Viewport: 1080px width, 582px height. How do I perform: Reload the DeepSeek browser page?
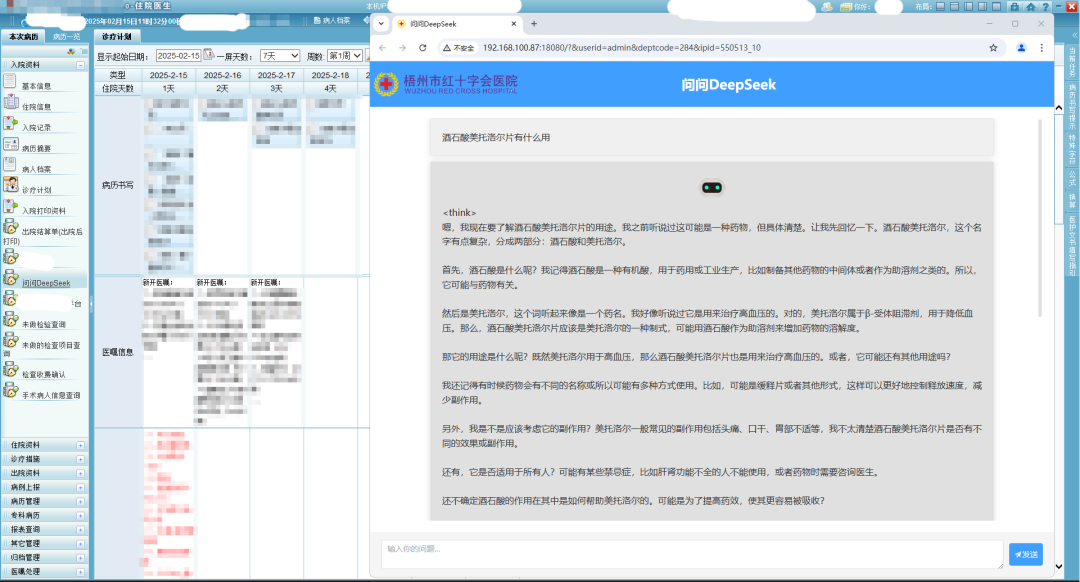pos(423,48)
